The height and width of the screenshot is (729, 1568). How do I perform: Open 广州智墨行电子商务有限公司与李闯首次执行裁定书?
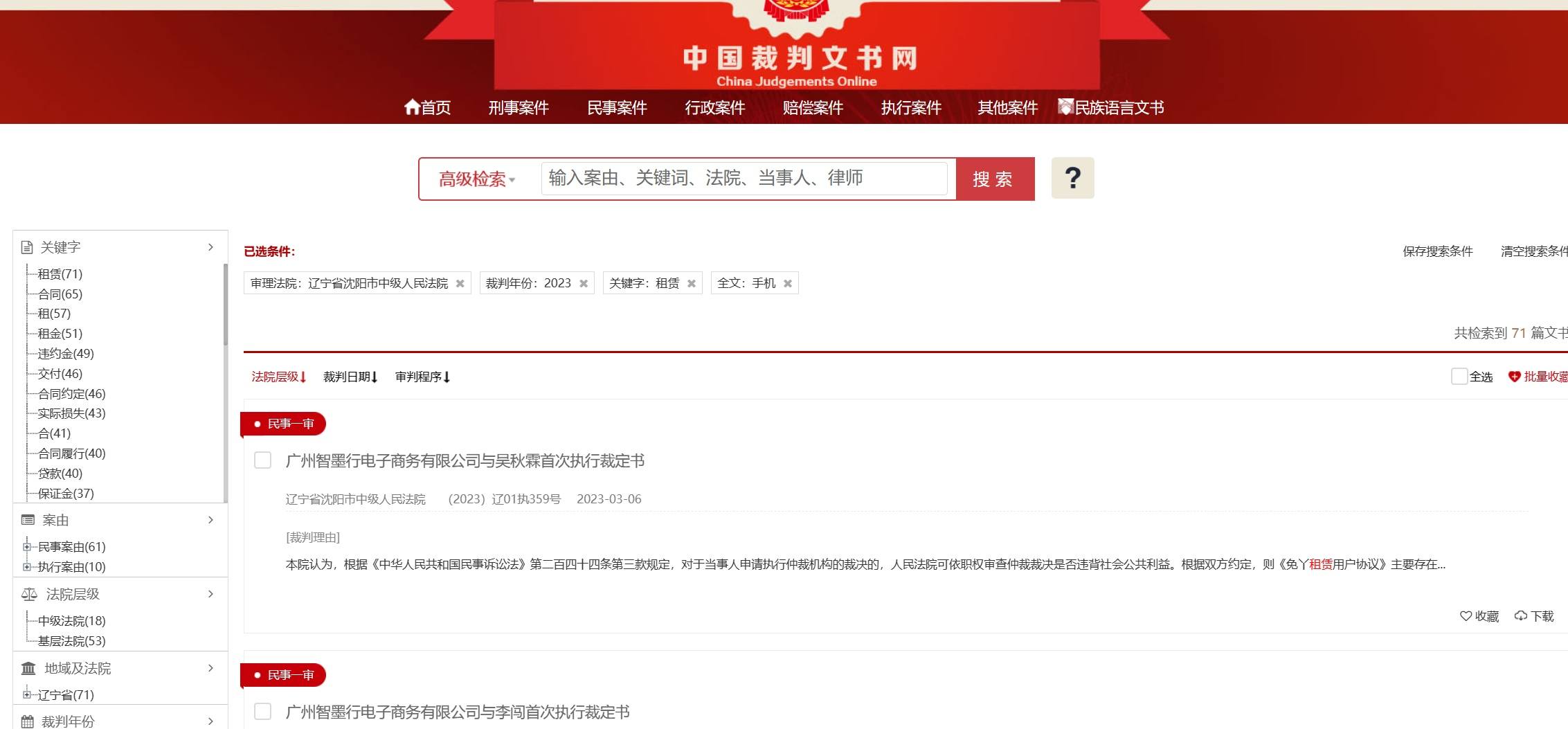click(x=458, y=712)
